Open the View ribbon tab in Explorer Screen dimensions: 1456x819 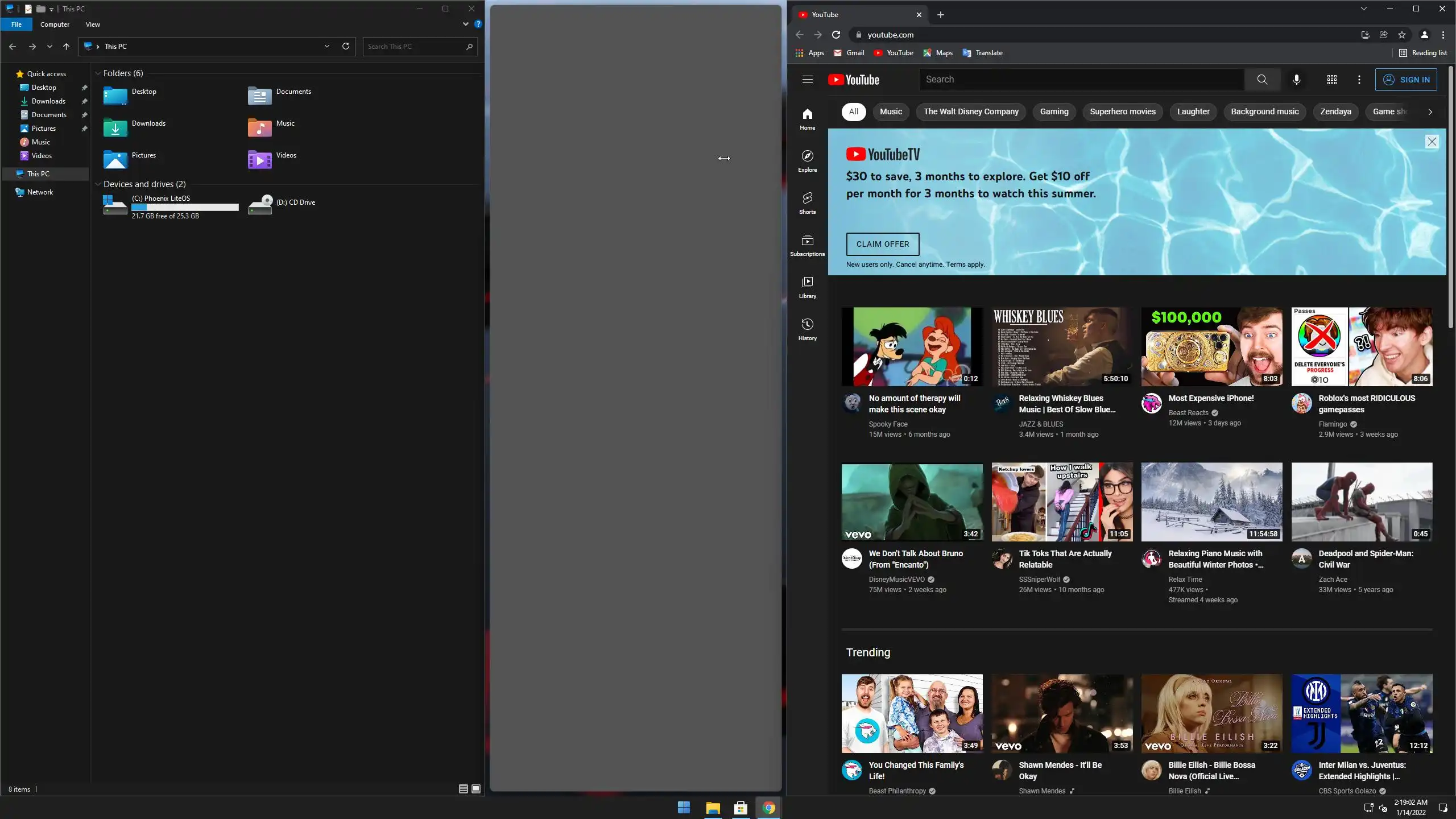(x=93, y=24)
